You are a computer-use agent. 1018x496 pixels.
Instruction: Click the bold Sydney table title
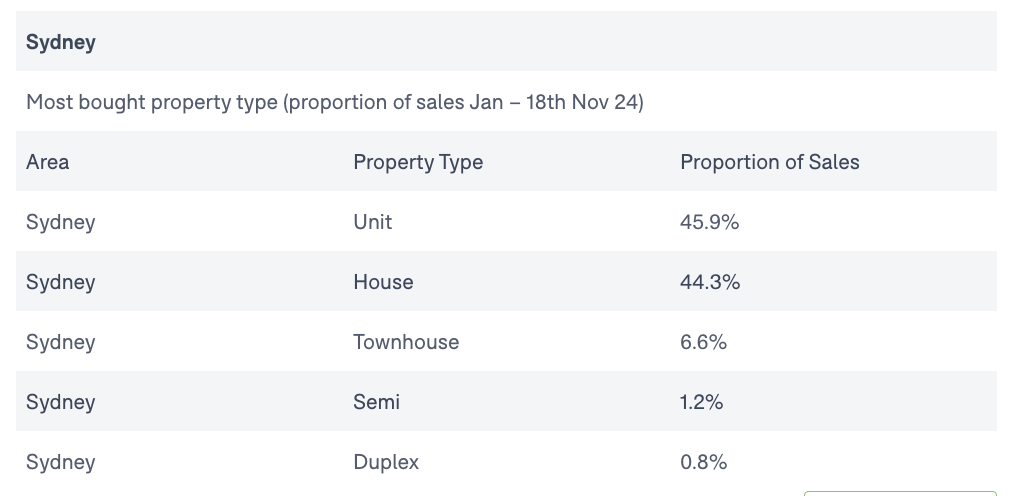60,42
